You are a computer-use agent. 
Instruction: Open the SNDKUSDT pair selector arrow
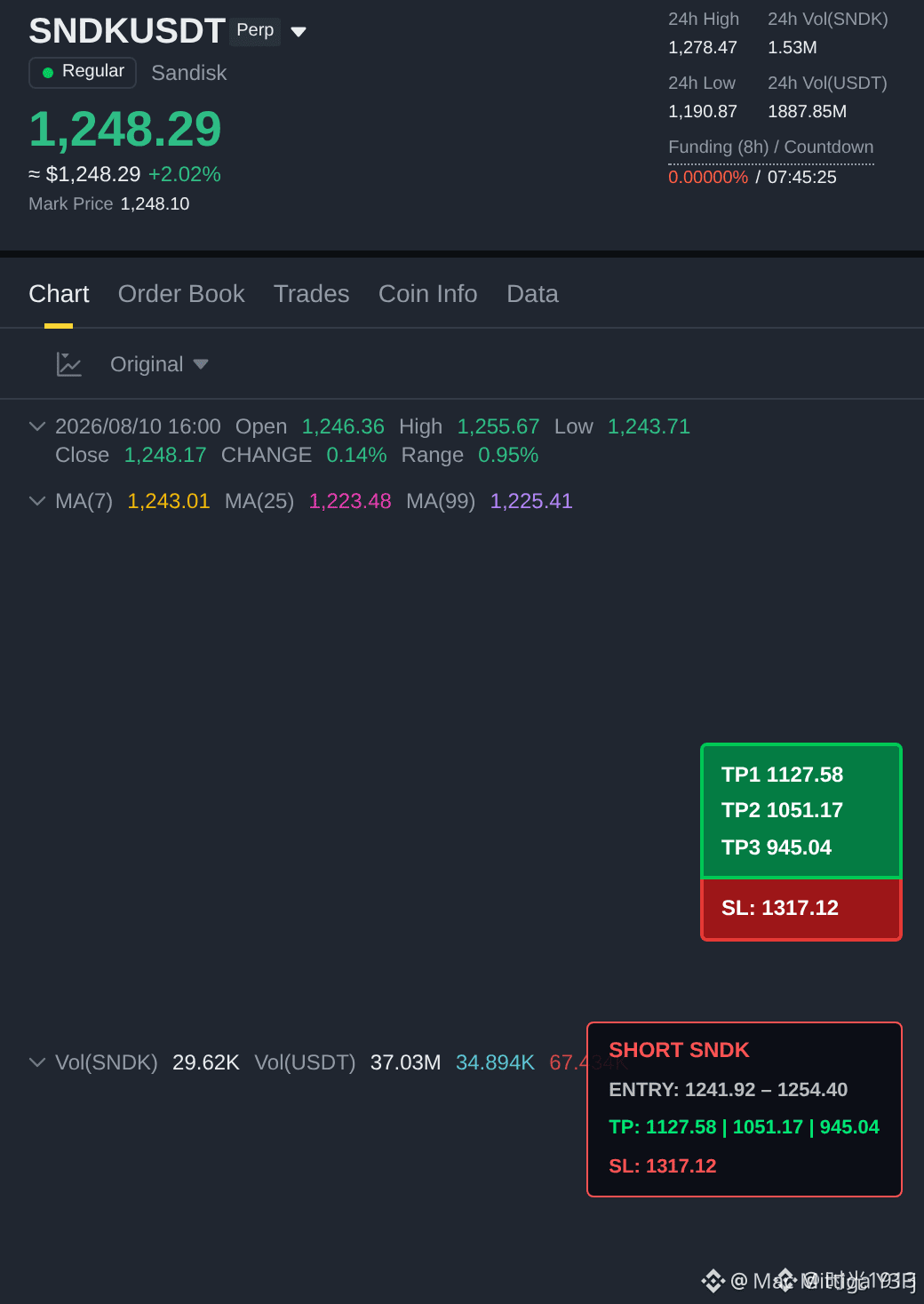(x=299, y=32)
